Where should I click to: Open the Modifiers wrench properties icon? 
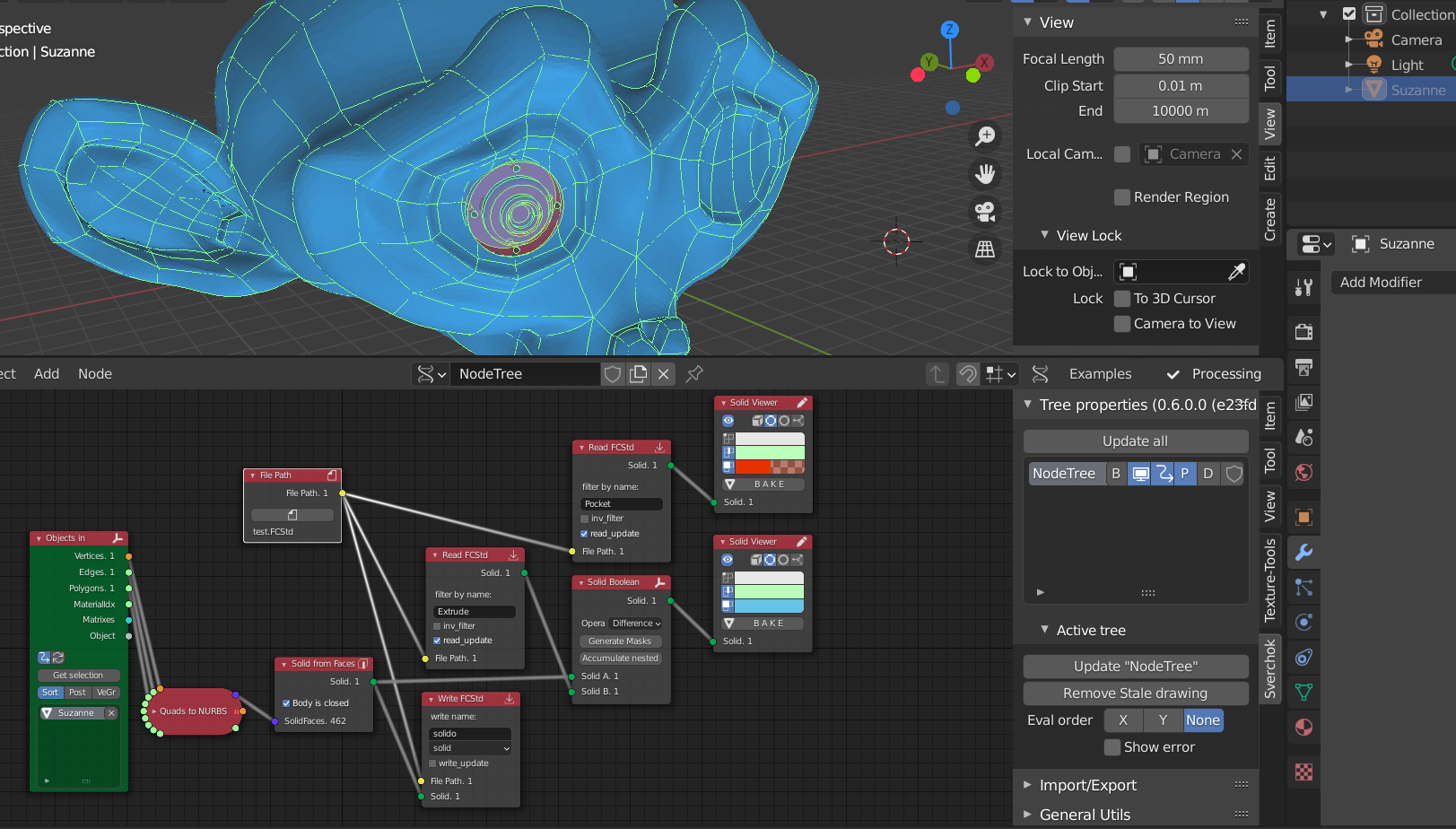point(1303,552)
